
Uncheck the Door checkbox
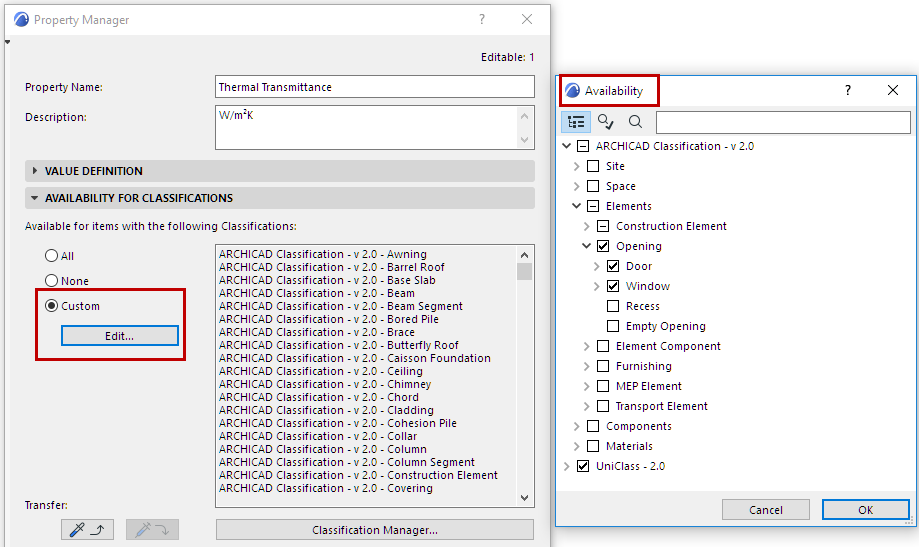(x=613, y=266)
